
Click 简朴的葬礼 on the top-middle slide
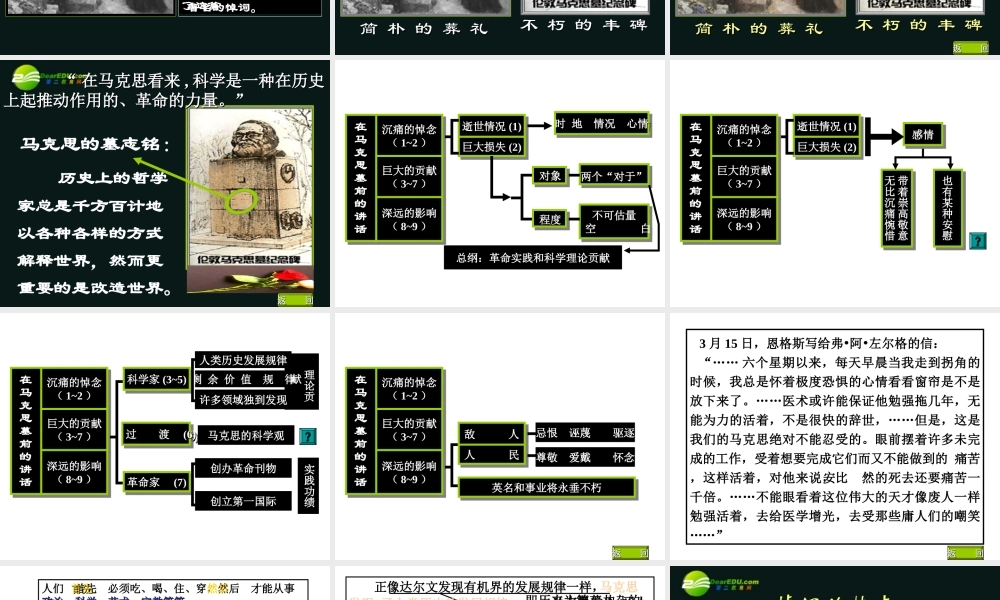[423, 29]
